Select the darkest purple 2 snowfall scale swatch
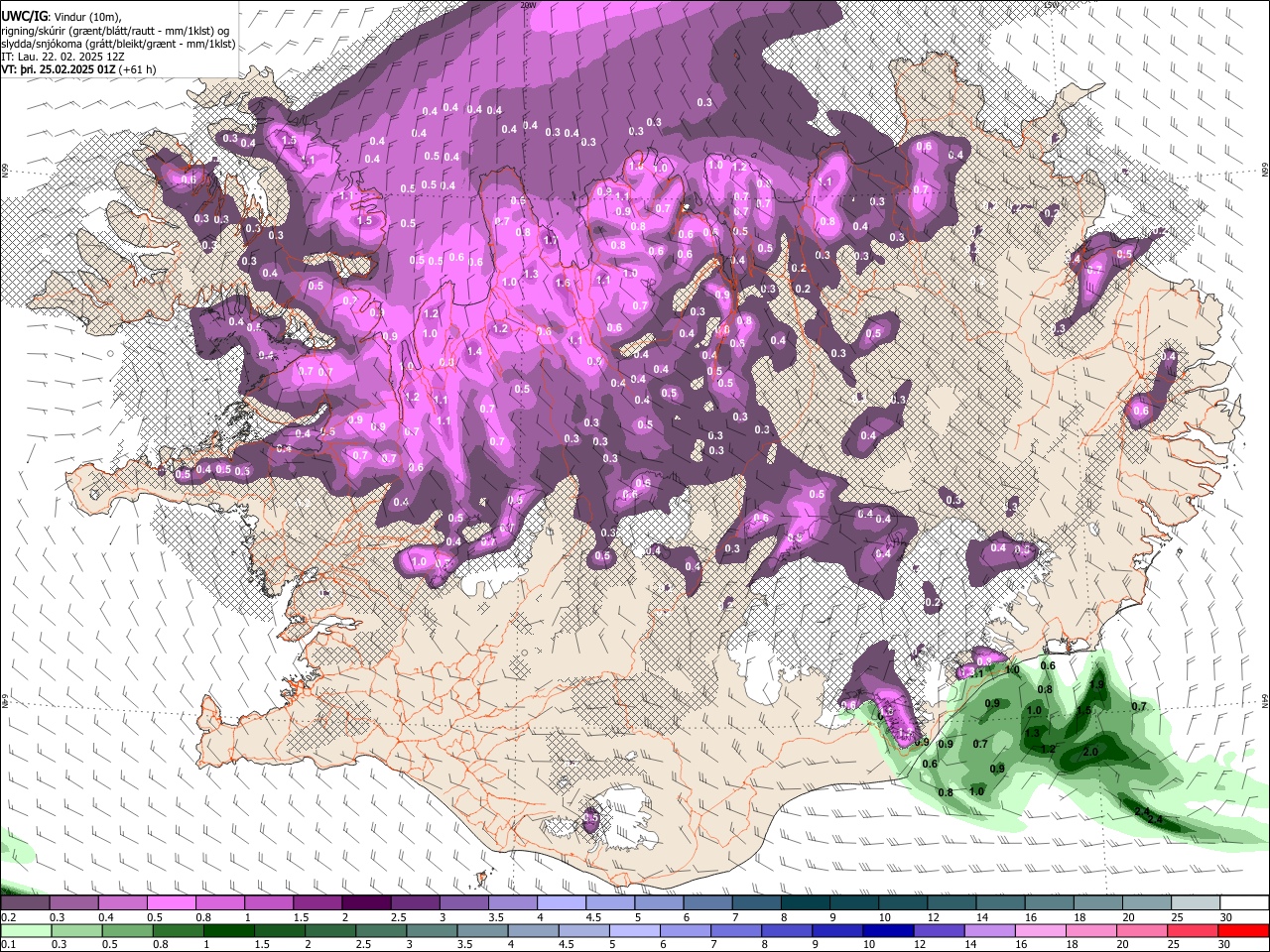 tap(366, 903)
